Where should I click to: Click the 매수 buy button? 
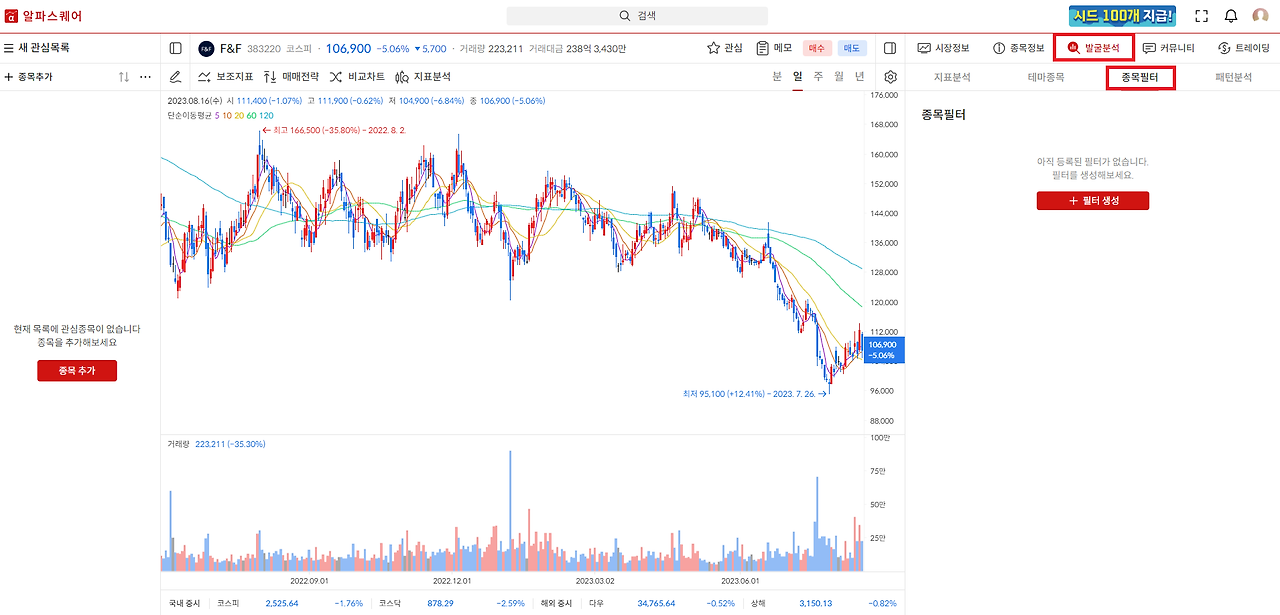[817, 48]
